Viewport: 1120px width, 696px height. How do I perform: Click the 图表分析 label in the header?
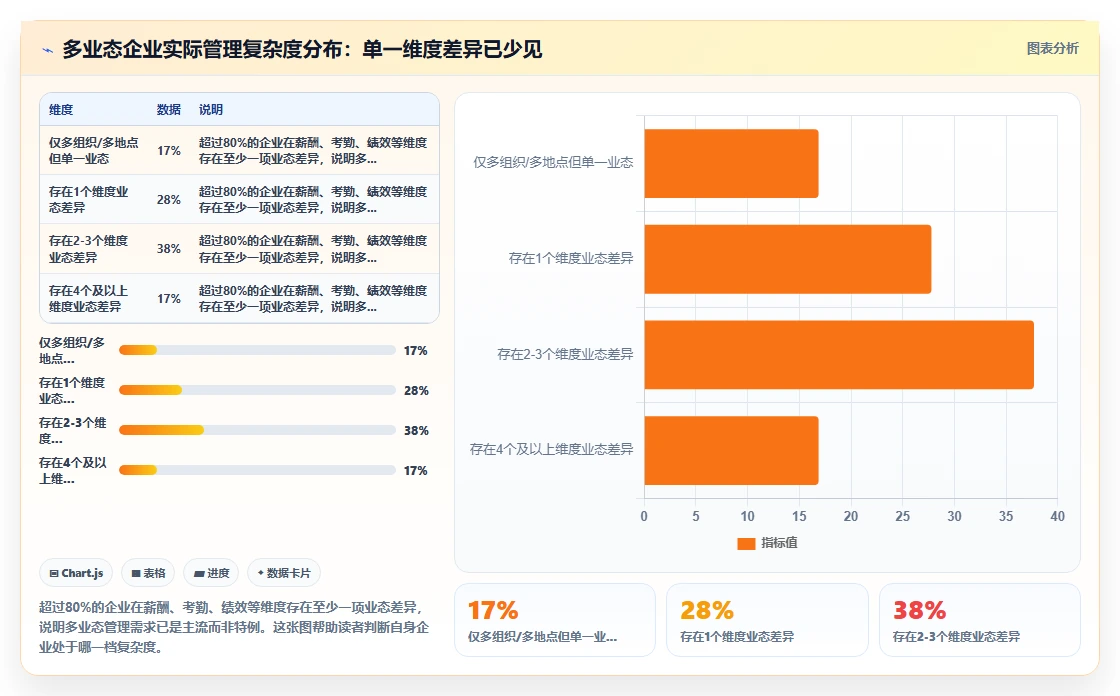[1052, 49]
